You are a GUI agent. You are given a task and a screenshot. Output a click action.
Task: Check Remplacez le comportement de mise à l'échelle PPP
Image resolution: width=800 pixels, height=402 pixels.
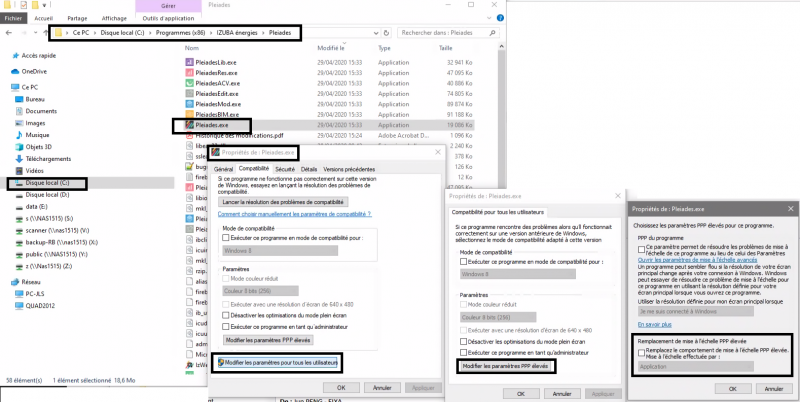(641, 353)
